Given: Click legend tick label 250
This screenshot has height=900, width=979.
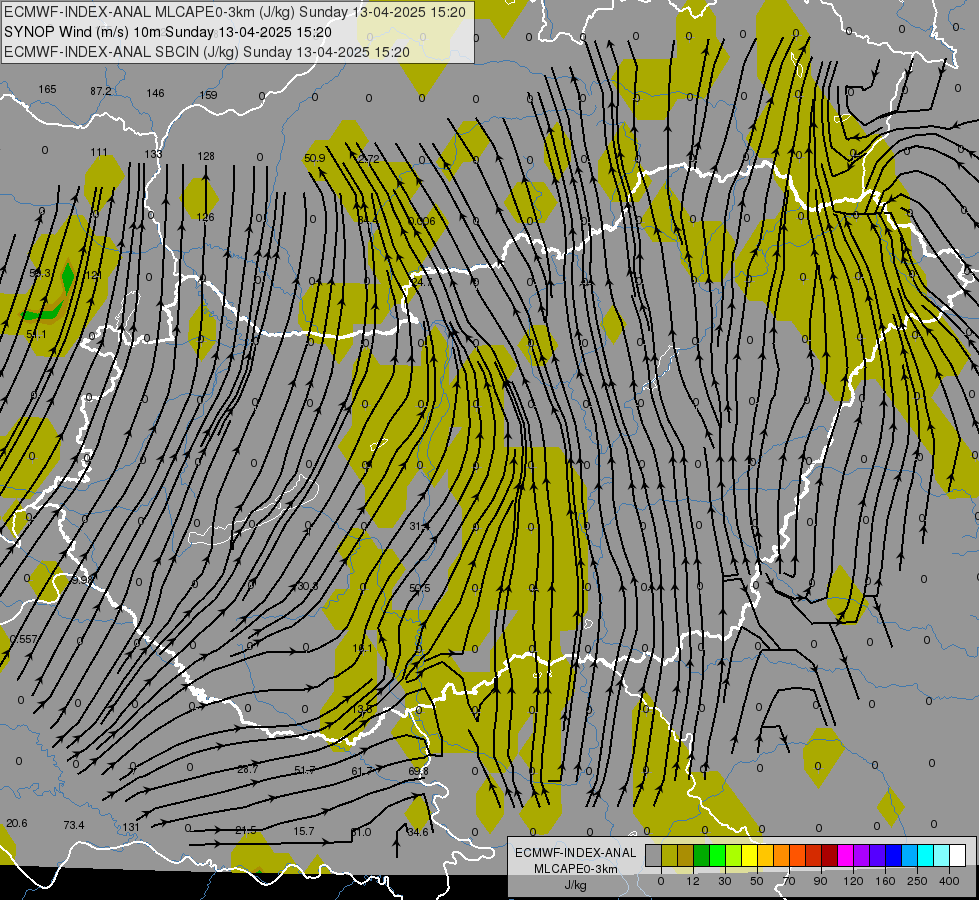Looking at the screenshot, I should (917, 881).
